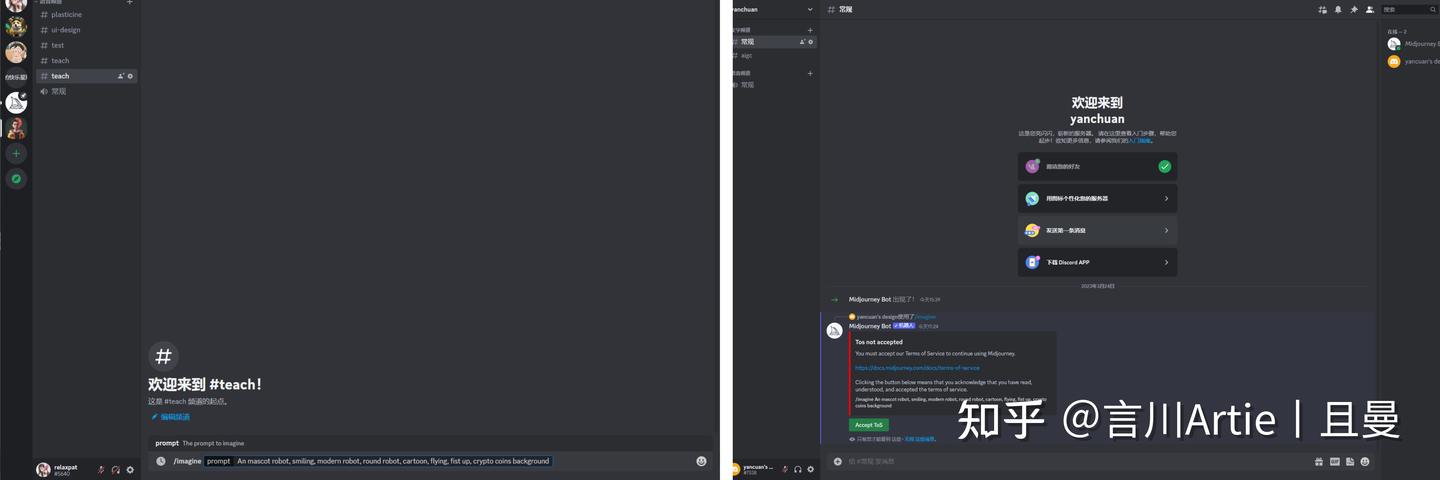
Task: Open settings gear on selected teach channel
Action: [130, 76]
